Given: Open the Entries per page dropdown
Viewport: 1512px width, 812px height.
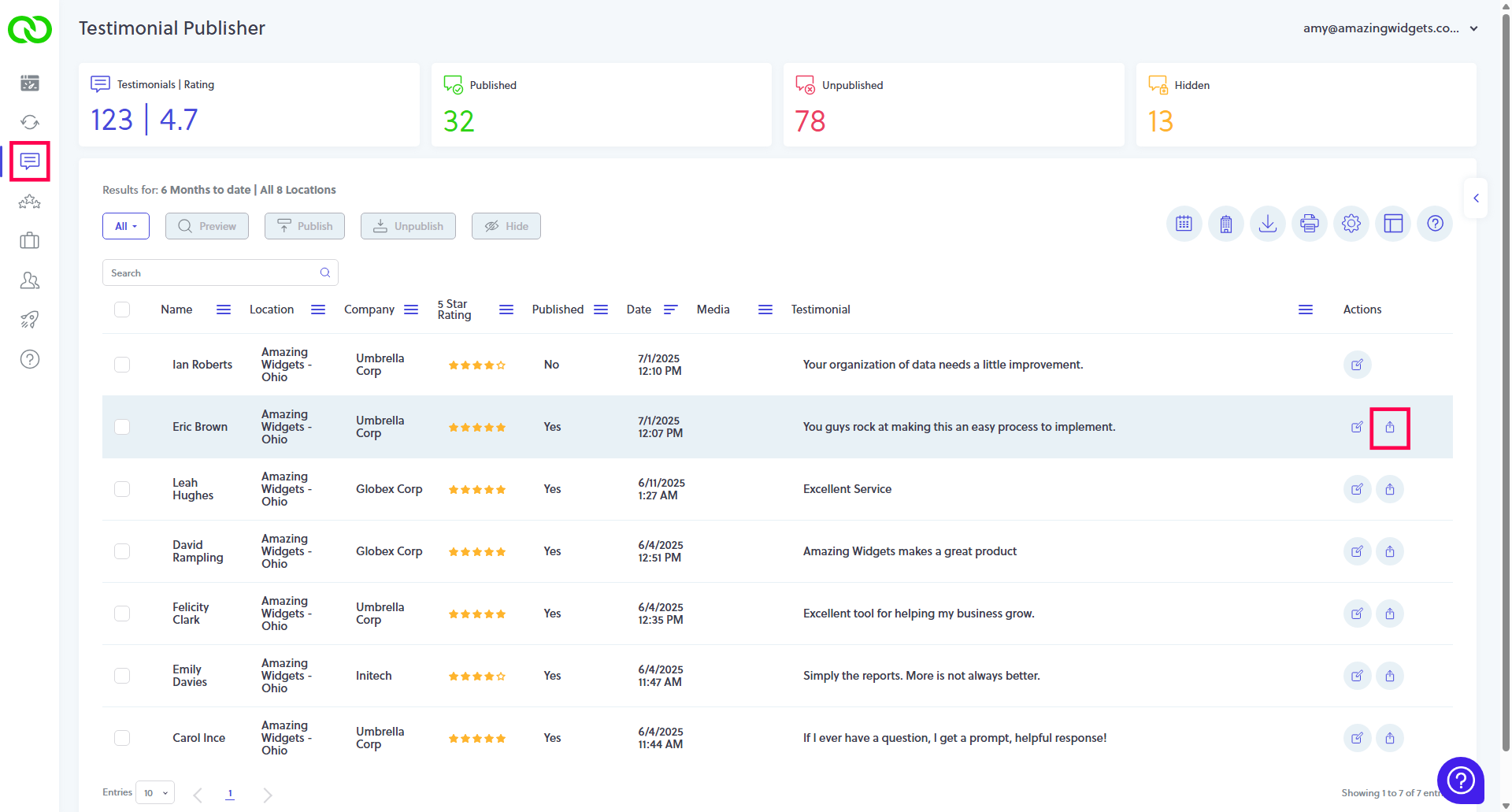Looking at the screenshot, I should point(155,793).
